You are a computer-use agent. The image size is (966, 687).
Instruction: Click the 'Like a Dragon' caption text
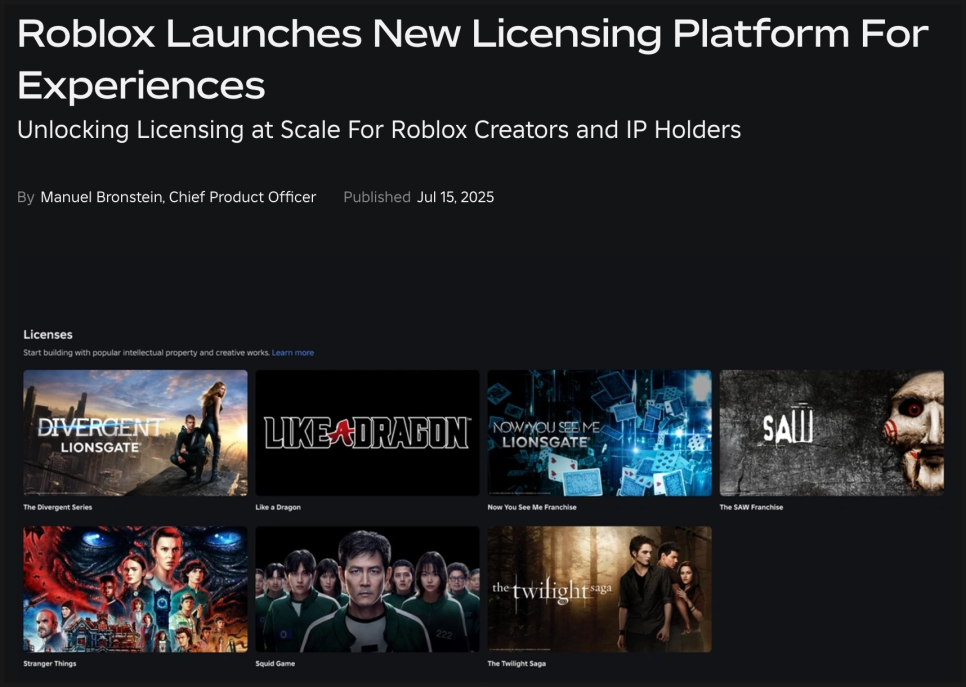point(278,508)
